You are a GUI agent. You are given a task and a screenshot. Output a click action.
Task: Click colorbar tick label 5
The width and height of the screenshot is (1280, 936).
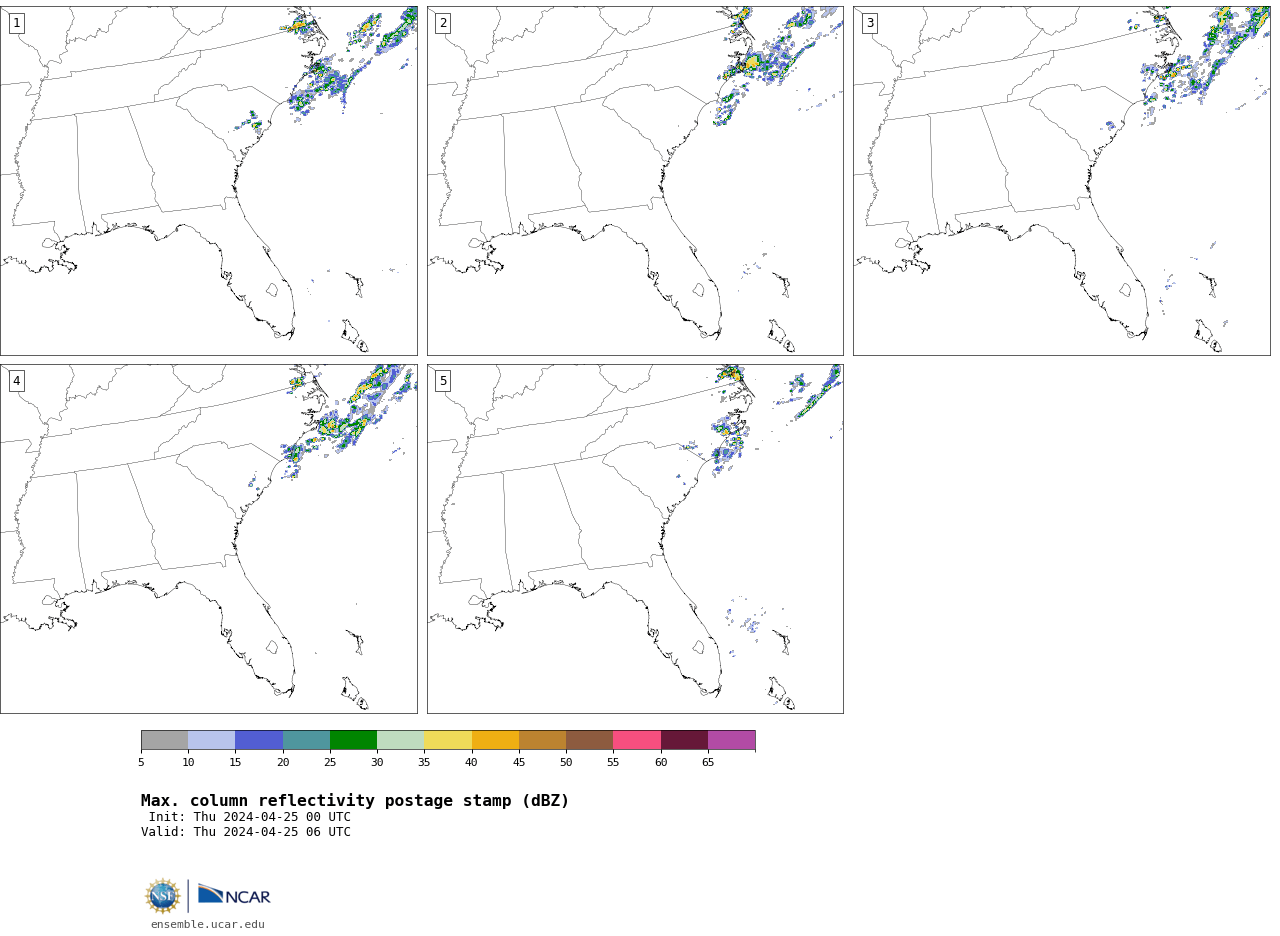[x=141, y=763]
